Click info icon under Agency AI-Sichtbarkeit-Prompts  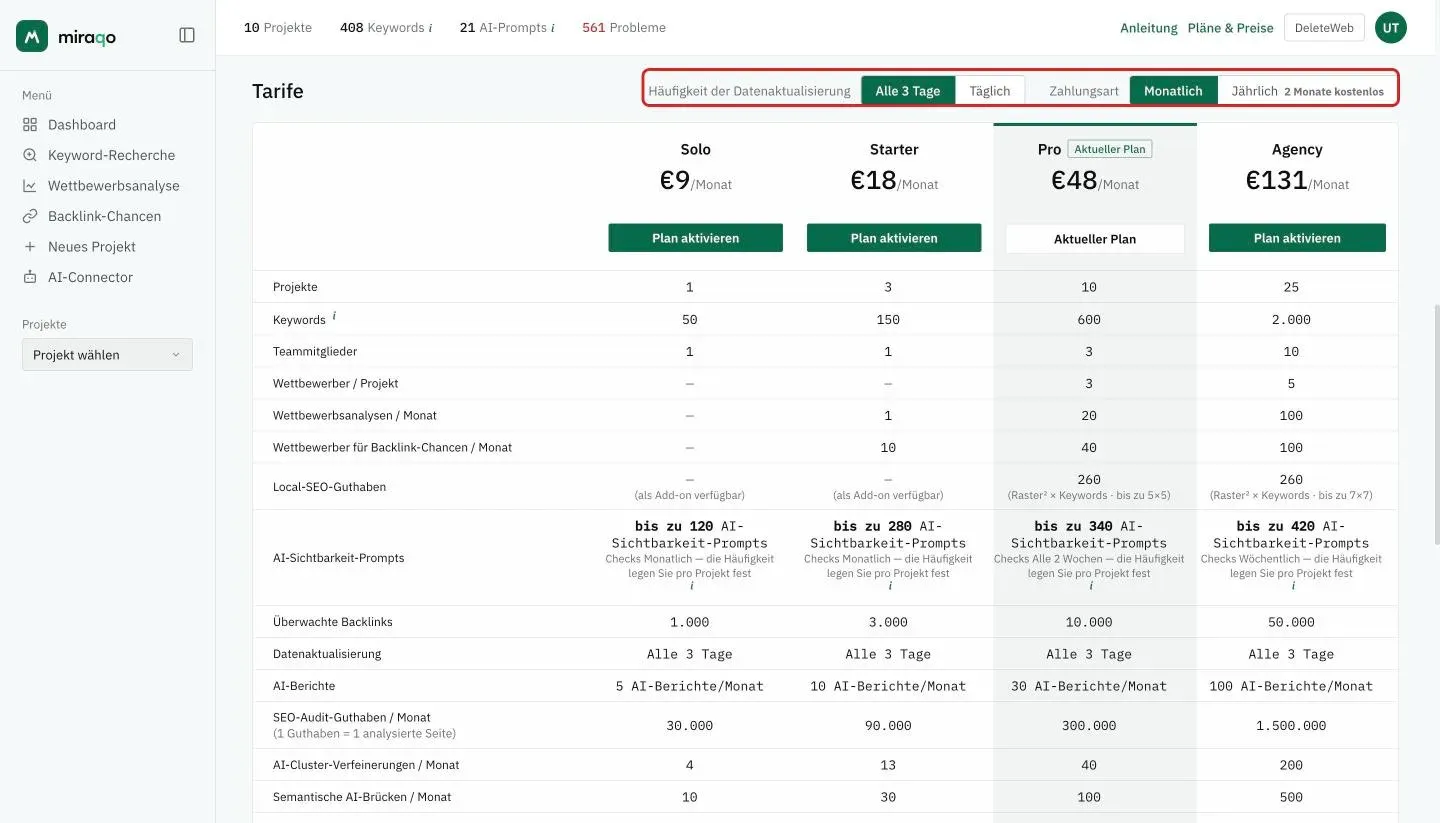tap(1292, 586)
